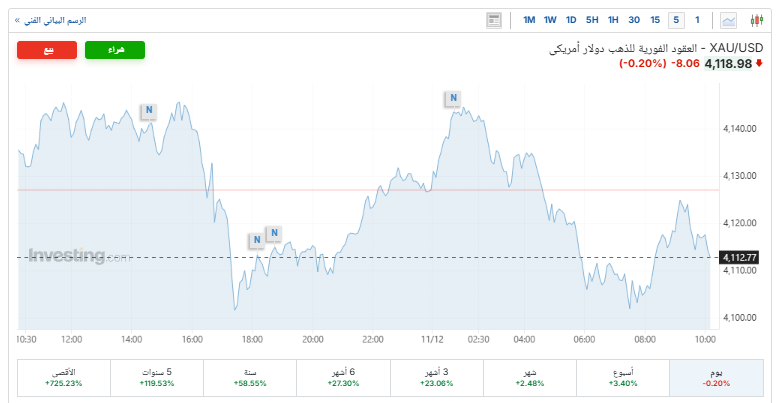Click the right news marker near 18:00
Image resolution: width=777 pixels, height=403 pixels.
[273, 233]
